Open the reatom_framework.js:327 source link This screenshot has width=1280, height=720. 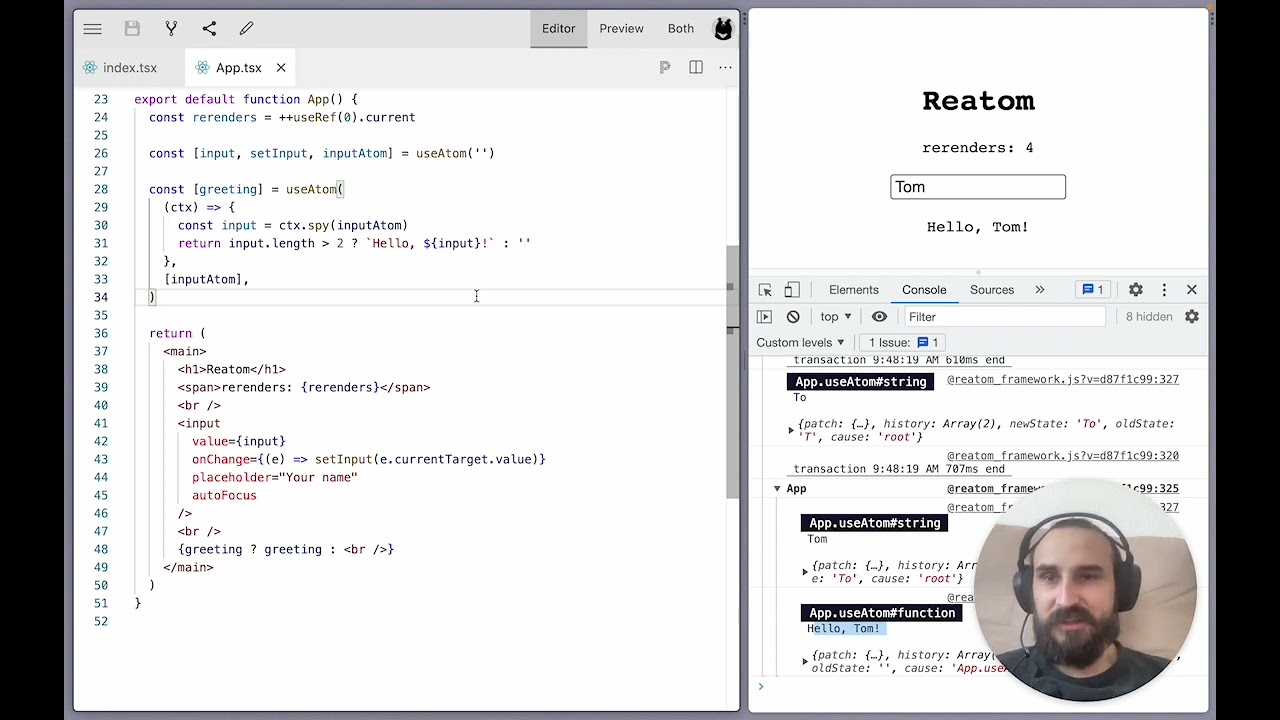point(1063,380)
